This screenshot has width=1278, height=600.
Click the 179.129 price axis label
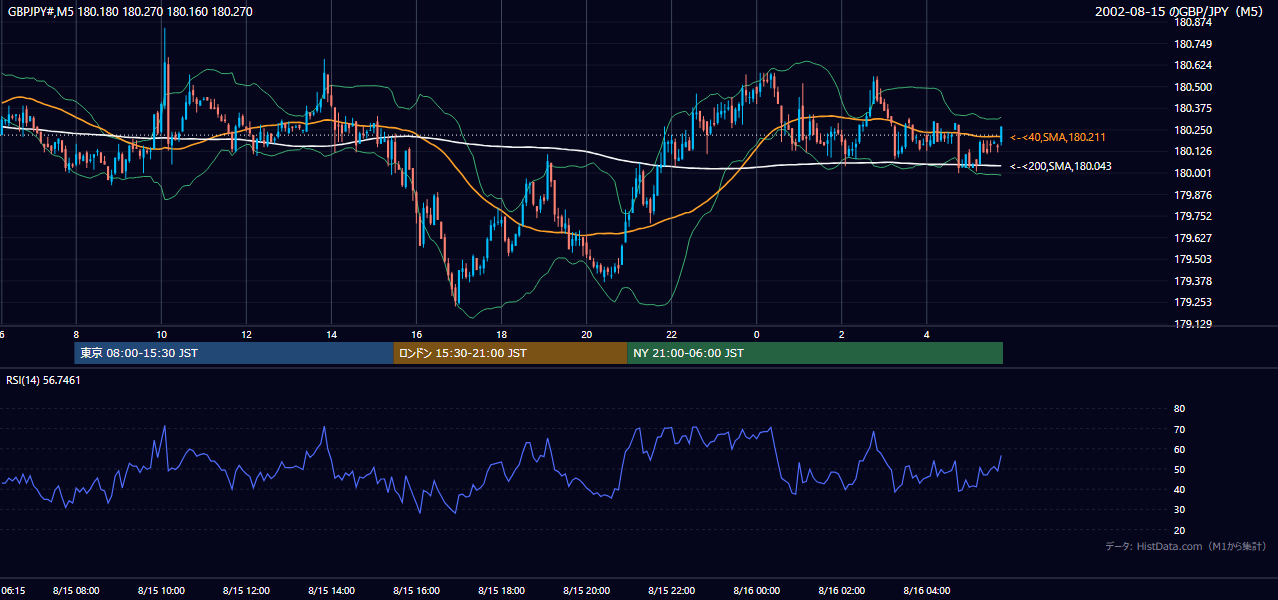click(1194, 324)
